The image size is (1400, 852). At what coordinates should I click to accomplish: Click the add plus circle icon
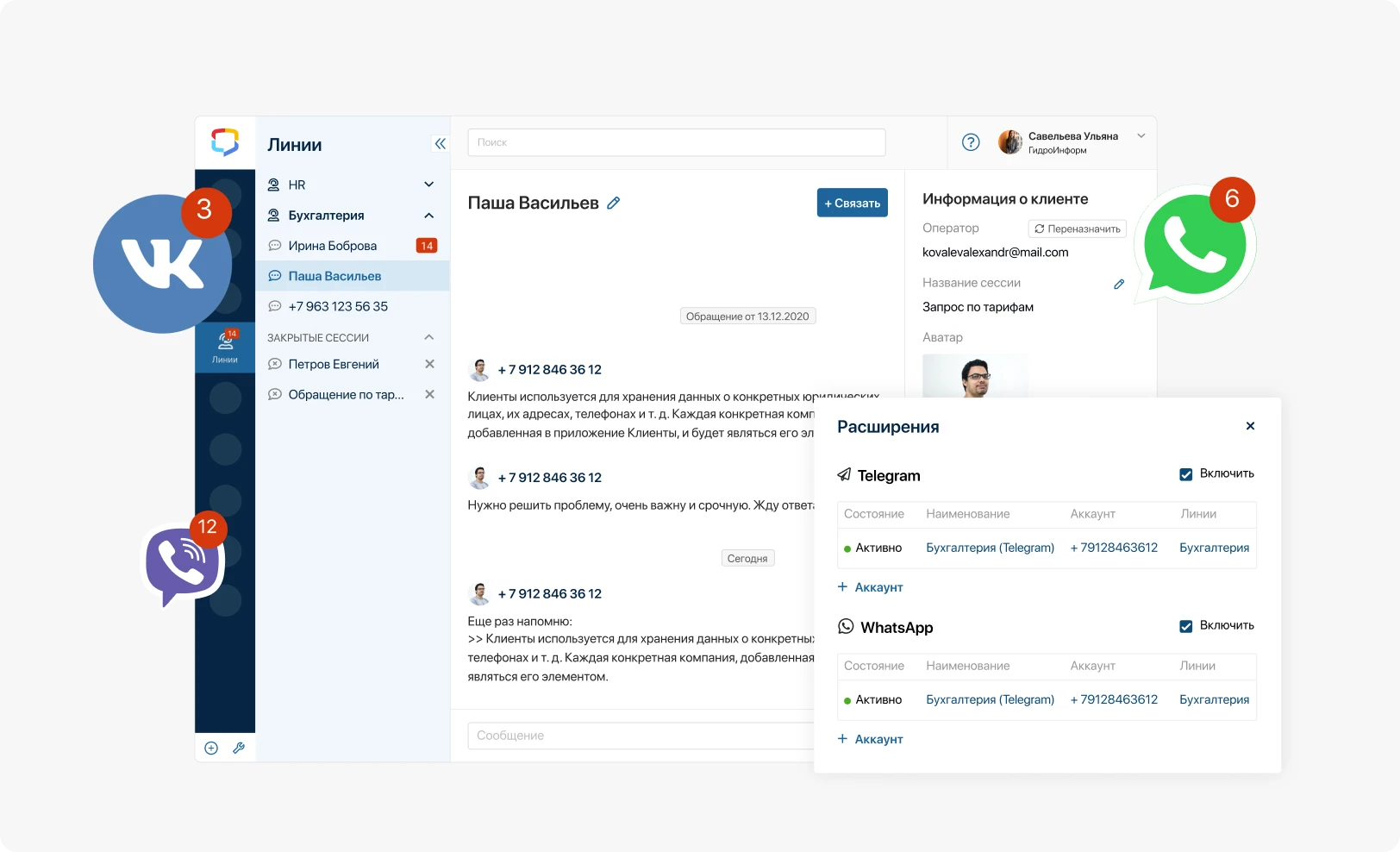point(211,748)
